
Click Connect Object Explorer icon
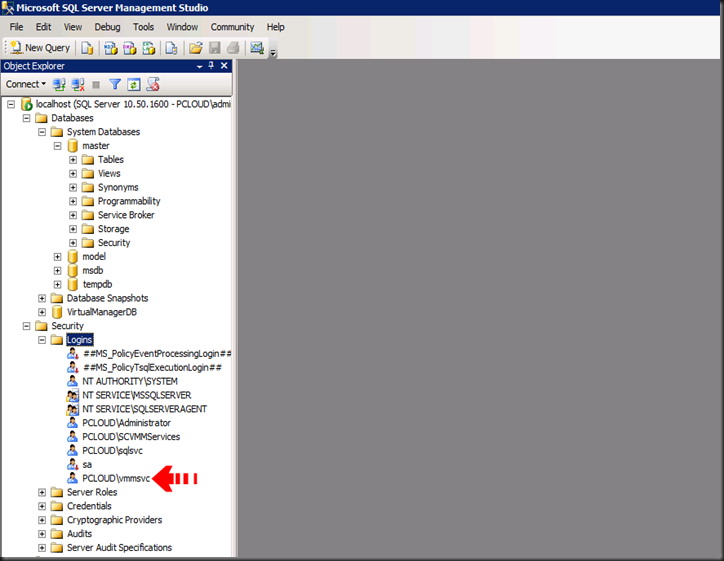point(59,84)
